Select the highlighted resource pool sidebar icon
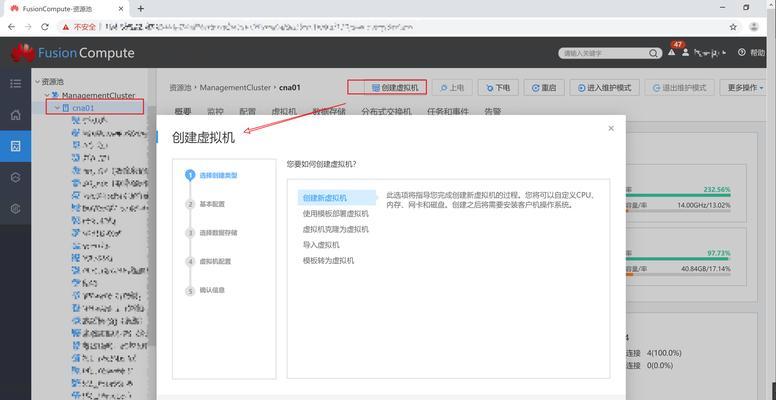 (15, 146)
